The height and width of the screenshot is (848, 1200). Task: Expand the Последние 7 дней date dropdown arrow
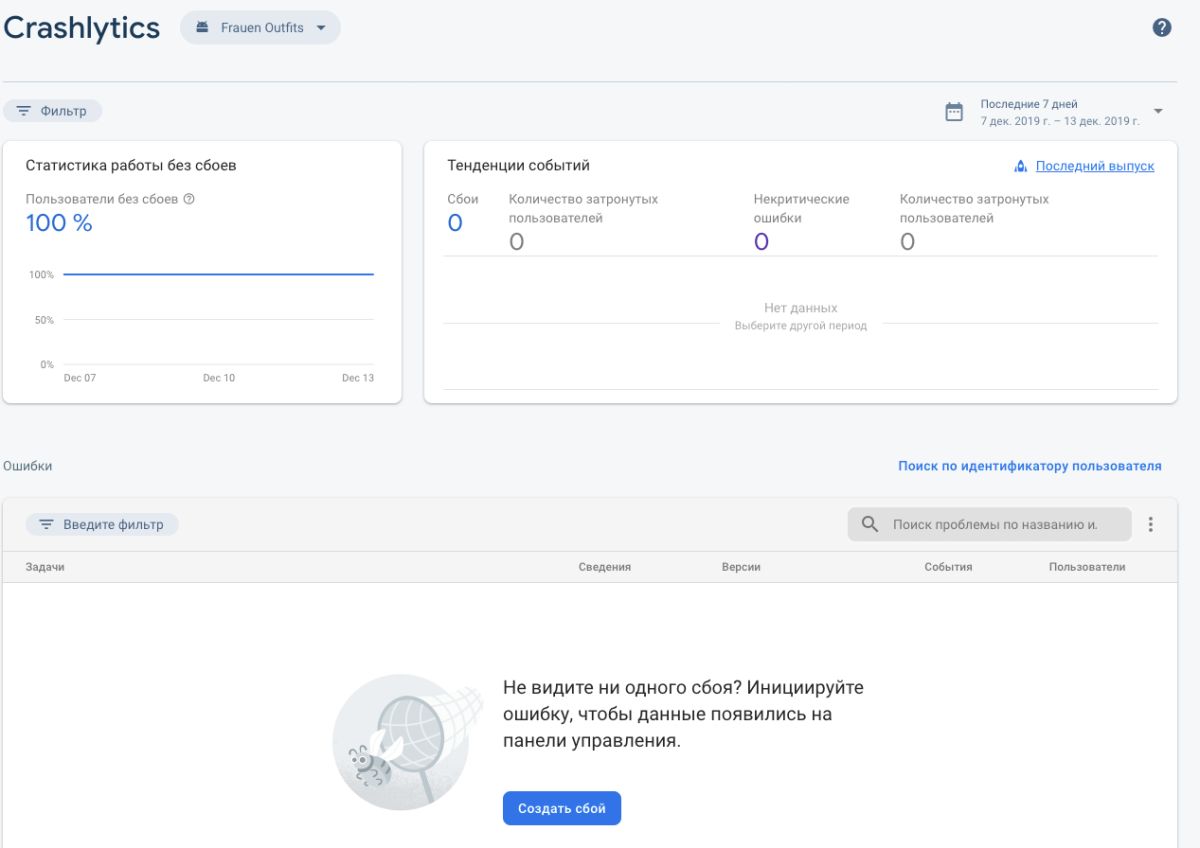(x=1158, y=111)
